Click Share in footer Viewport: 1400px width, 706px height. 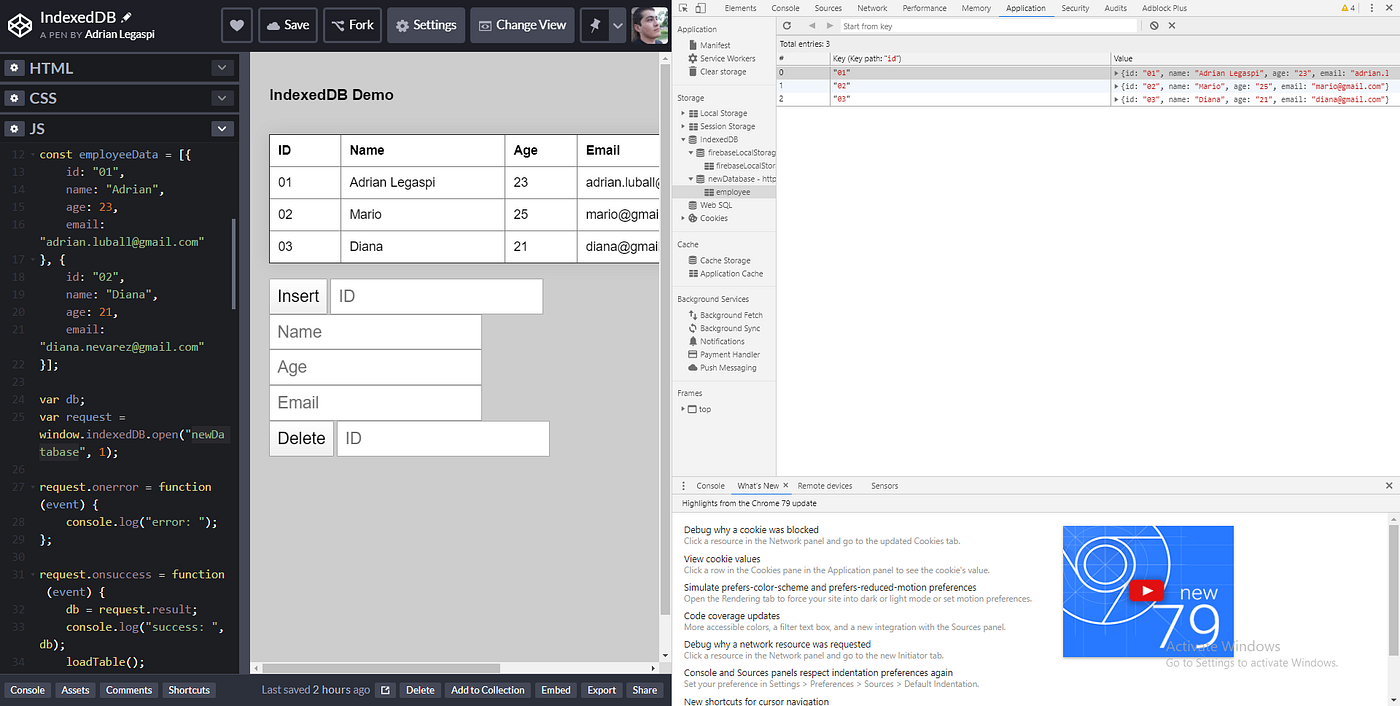[x=645, y=690]
